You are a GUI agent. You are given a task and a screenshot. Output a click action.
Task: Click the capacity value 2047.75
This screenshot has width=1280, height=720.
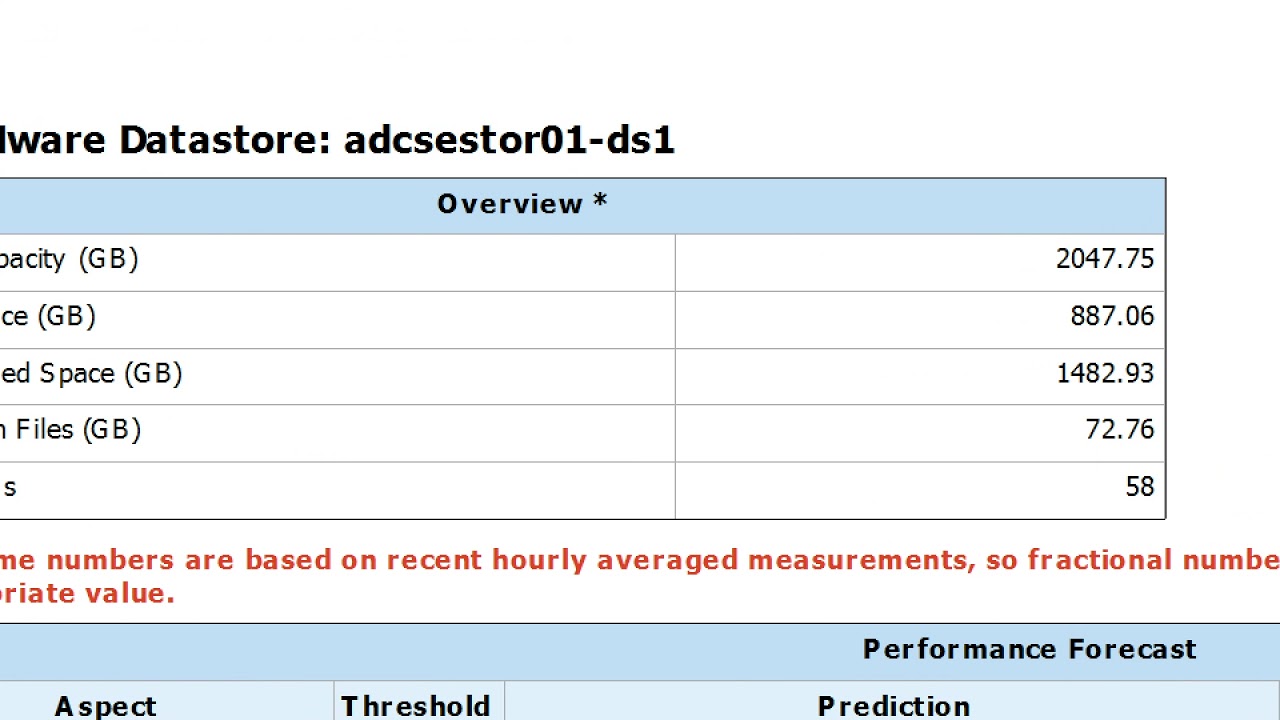pyautogui.click(x=1105, y=259)
